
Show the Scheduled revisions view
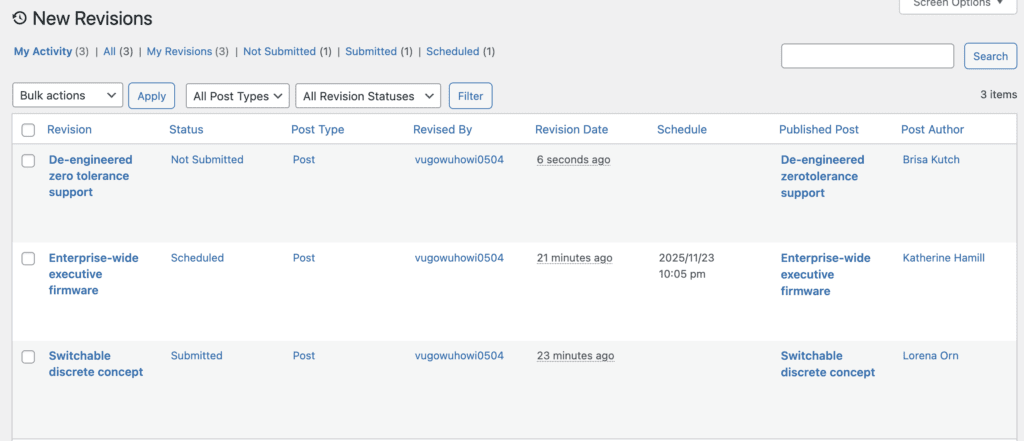[x=452, y=51]
